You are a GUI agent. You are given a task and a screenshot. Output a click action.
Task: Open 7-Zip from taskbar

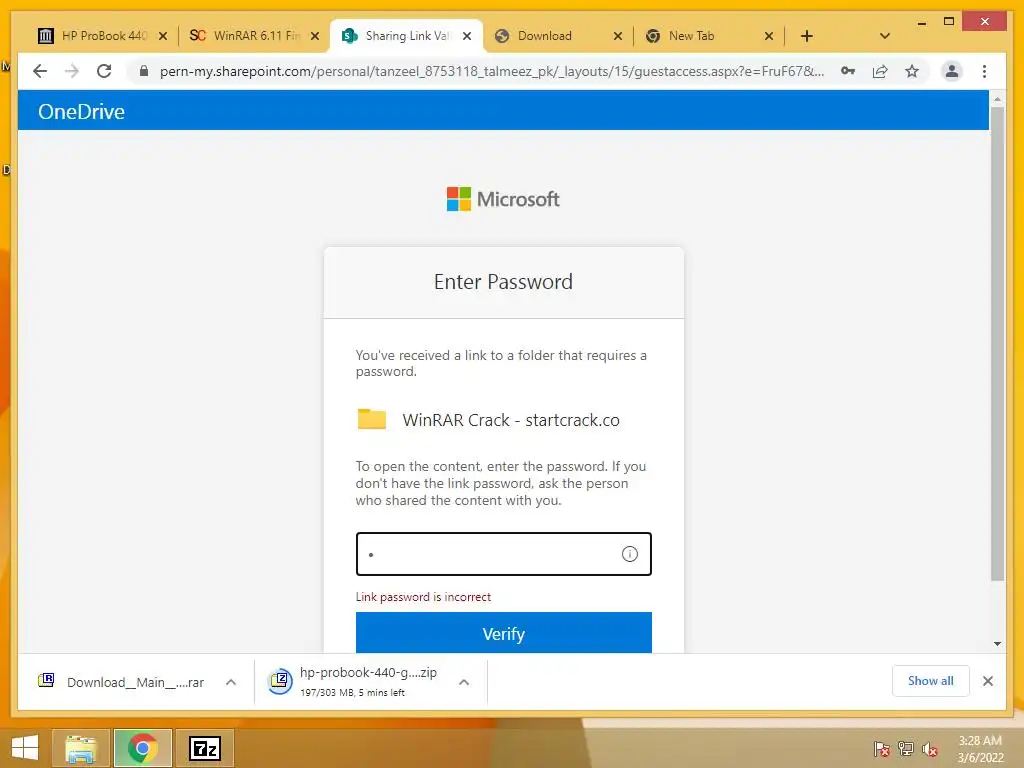[204, 748]
